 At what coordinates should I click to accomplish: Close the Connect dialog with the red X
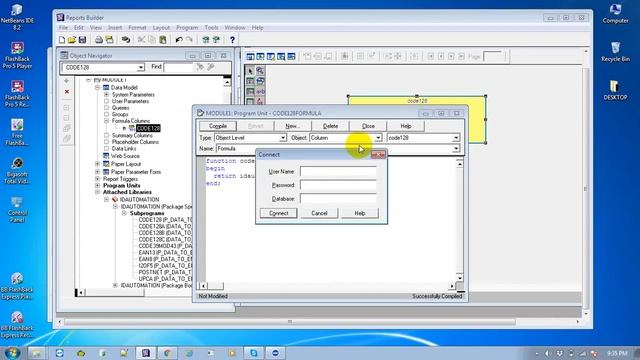pos(378,155)
